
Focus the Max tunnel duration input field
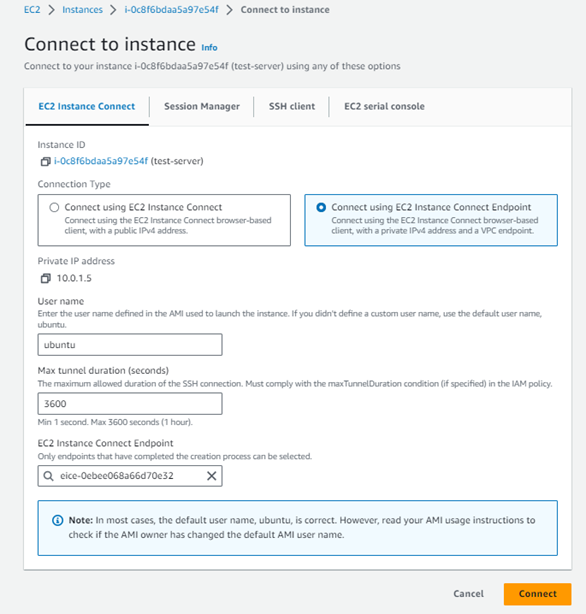(x=130, y=404)
